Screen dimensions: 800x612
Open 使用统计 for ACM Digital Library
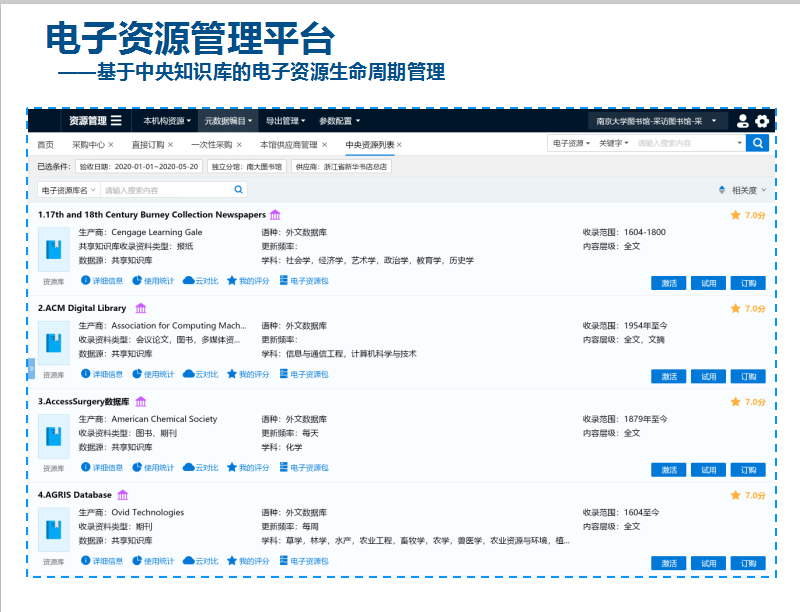coord(153,374)
